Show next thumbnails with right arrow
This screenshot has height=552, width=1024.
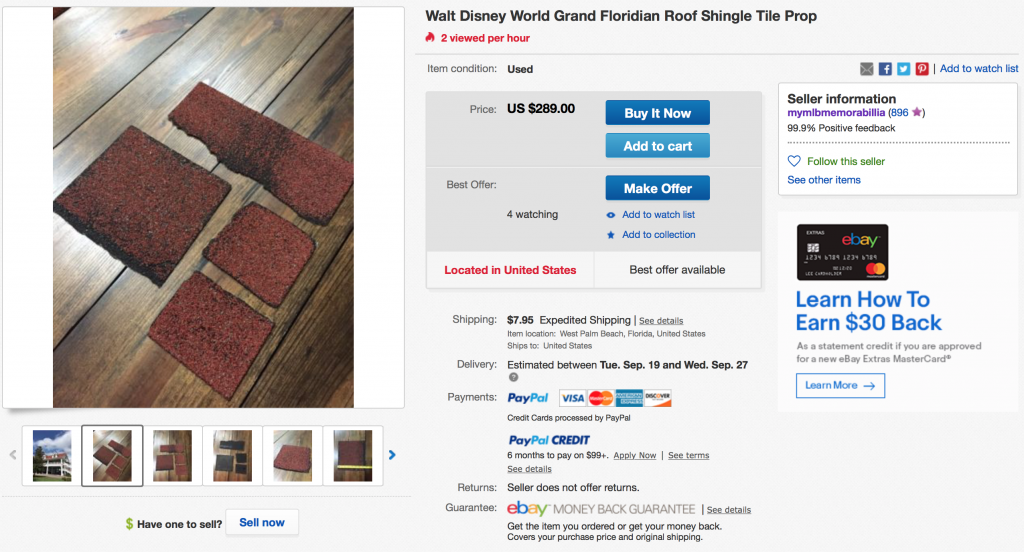392,455
